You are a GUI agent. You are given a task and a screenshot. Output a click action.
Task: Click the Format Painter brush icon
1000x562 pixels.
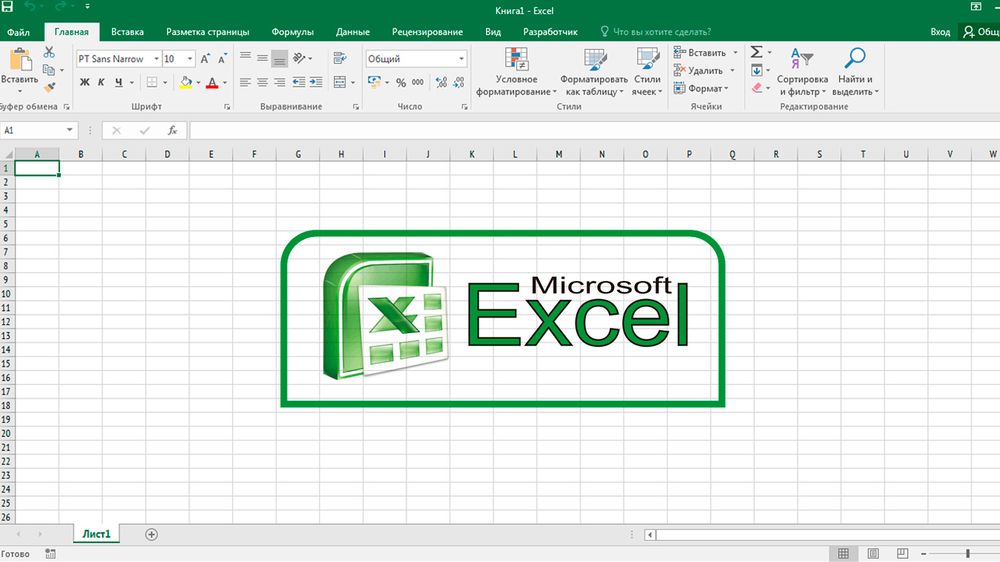pos(49,87)
